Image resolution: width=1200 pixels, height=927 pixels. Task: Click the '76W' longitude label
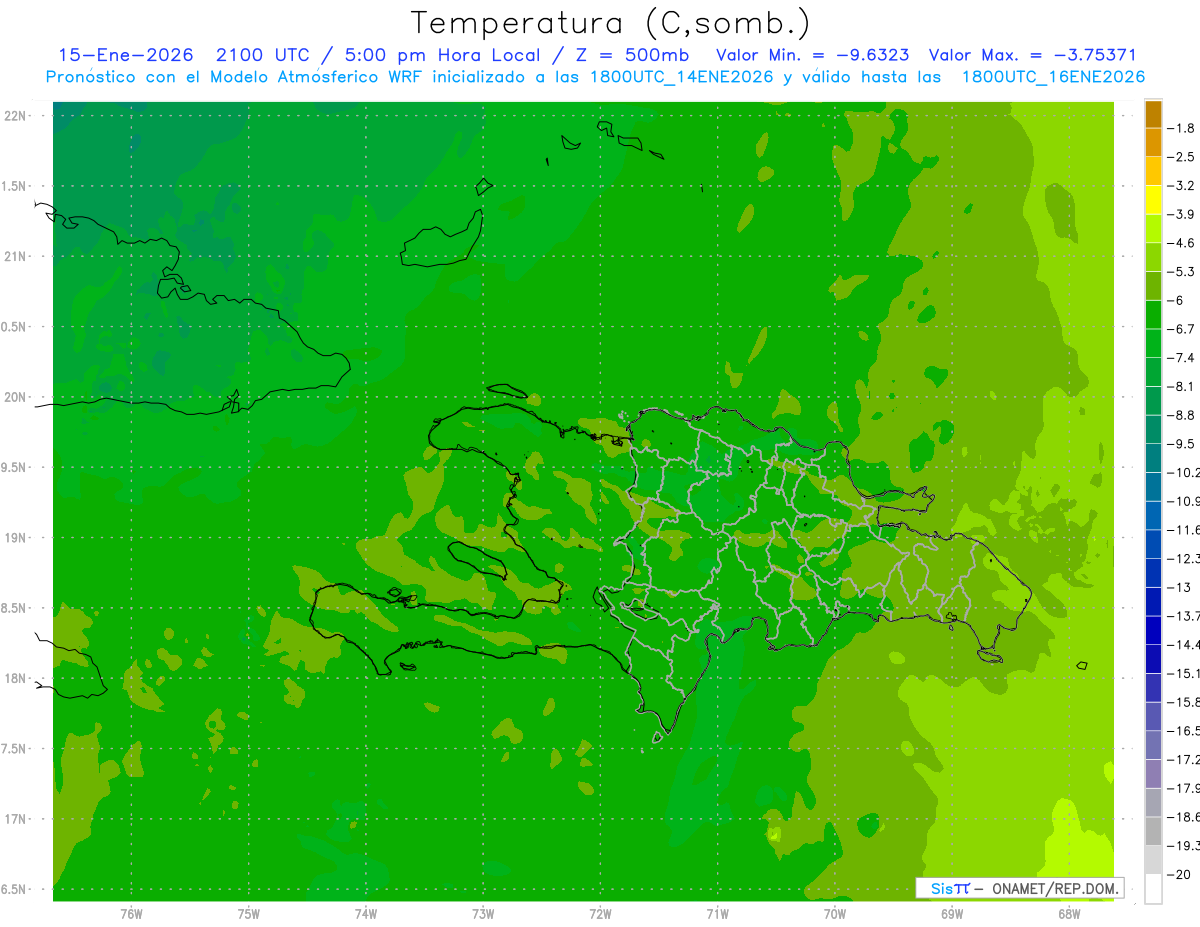point(131,913)
